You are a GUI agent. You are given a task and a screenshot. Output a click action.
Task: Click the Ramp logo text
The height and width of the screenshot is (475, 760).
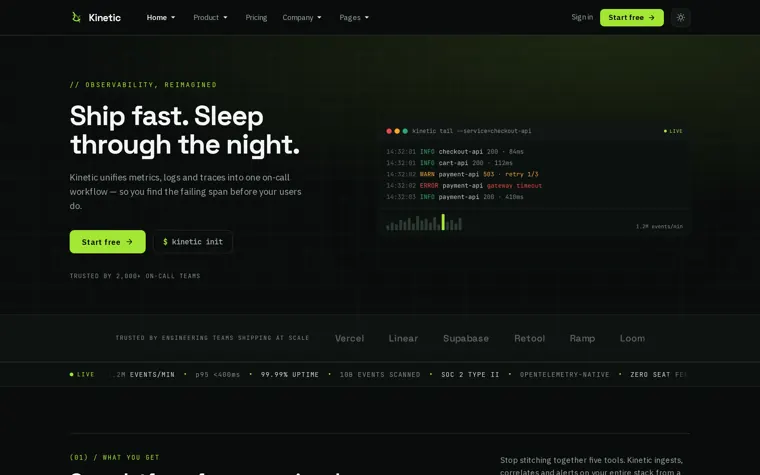pyautogui.click(x=582, y=338)
